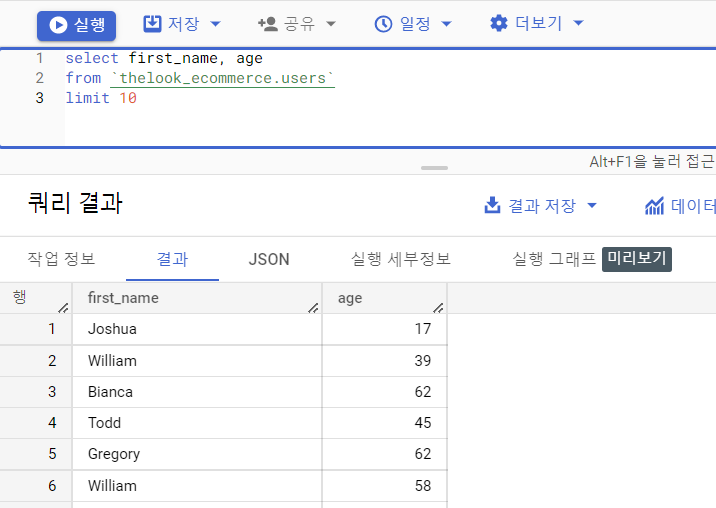Click the Joshua cell
Image resolution: width=716 pixels, height=508 pixels.
(197, 329)
